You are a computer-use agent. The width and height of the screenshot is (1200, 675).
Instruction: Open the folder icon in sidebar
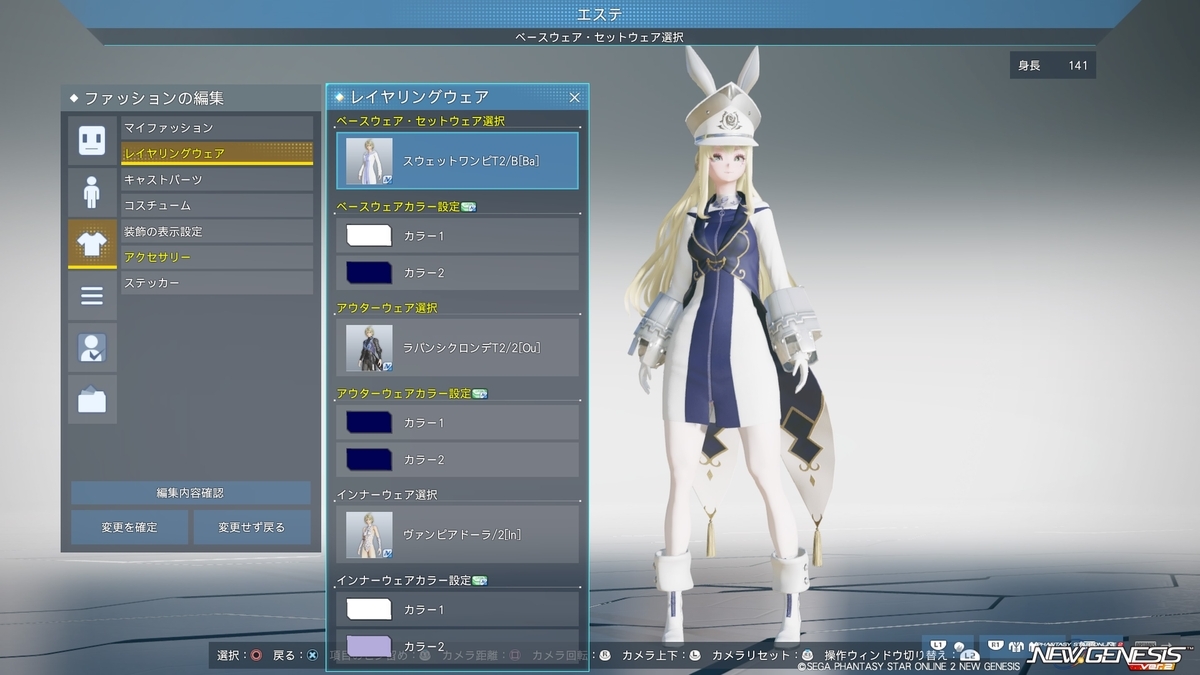(x=92, y=400)
